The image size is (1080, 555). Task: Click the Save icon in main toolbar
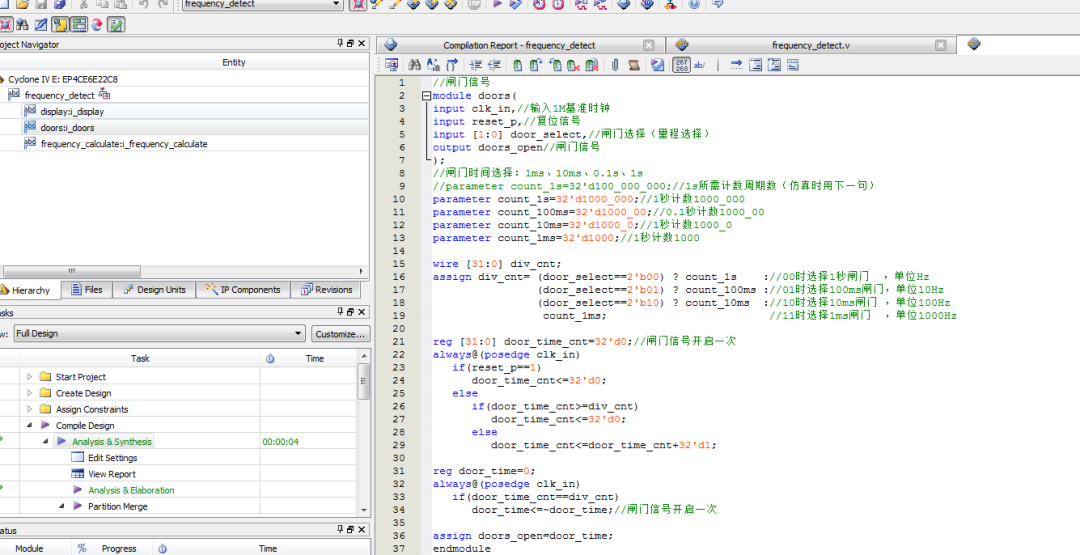tap(40, 5)
